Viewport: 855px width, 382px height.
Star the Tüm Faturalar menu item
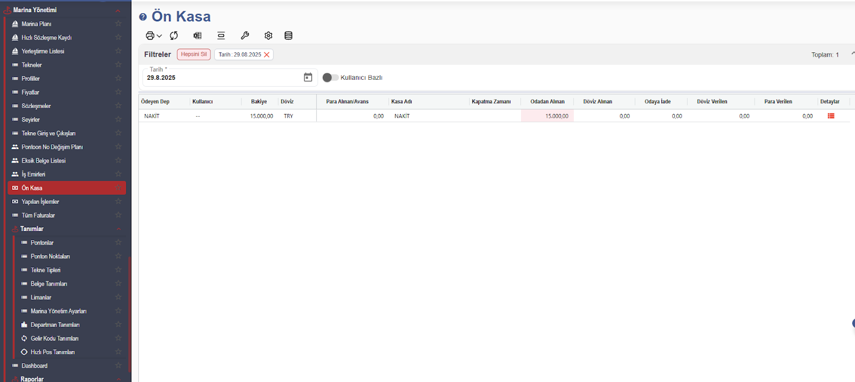(118, 215)
